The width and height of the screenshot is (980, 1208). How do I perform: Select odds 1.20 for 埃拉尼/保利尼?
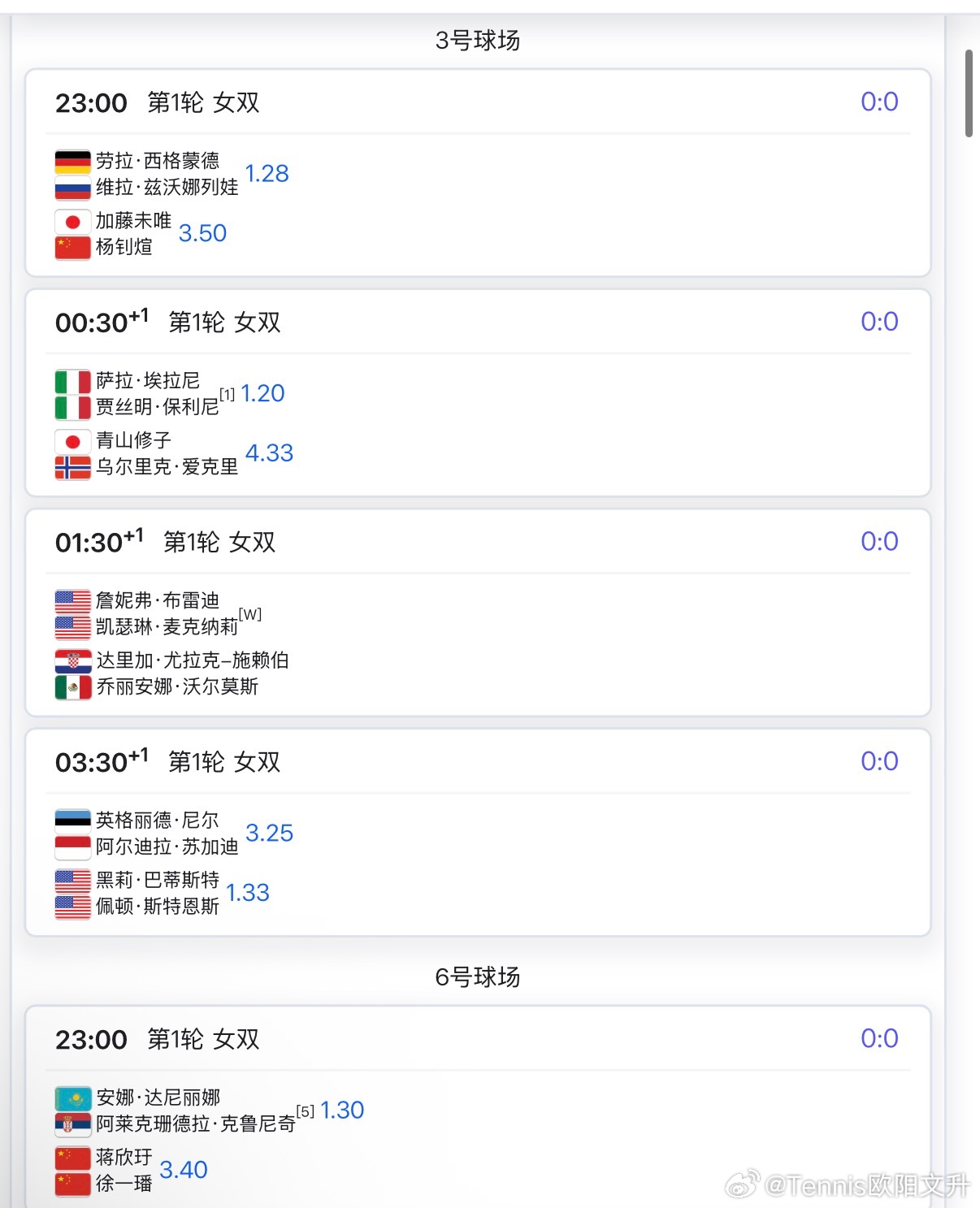point(262,394)
